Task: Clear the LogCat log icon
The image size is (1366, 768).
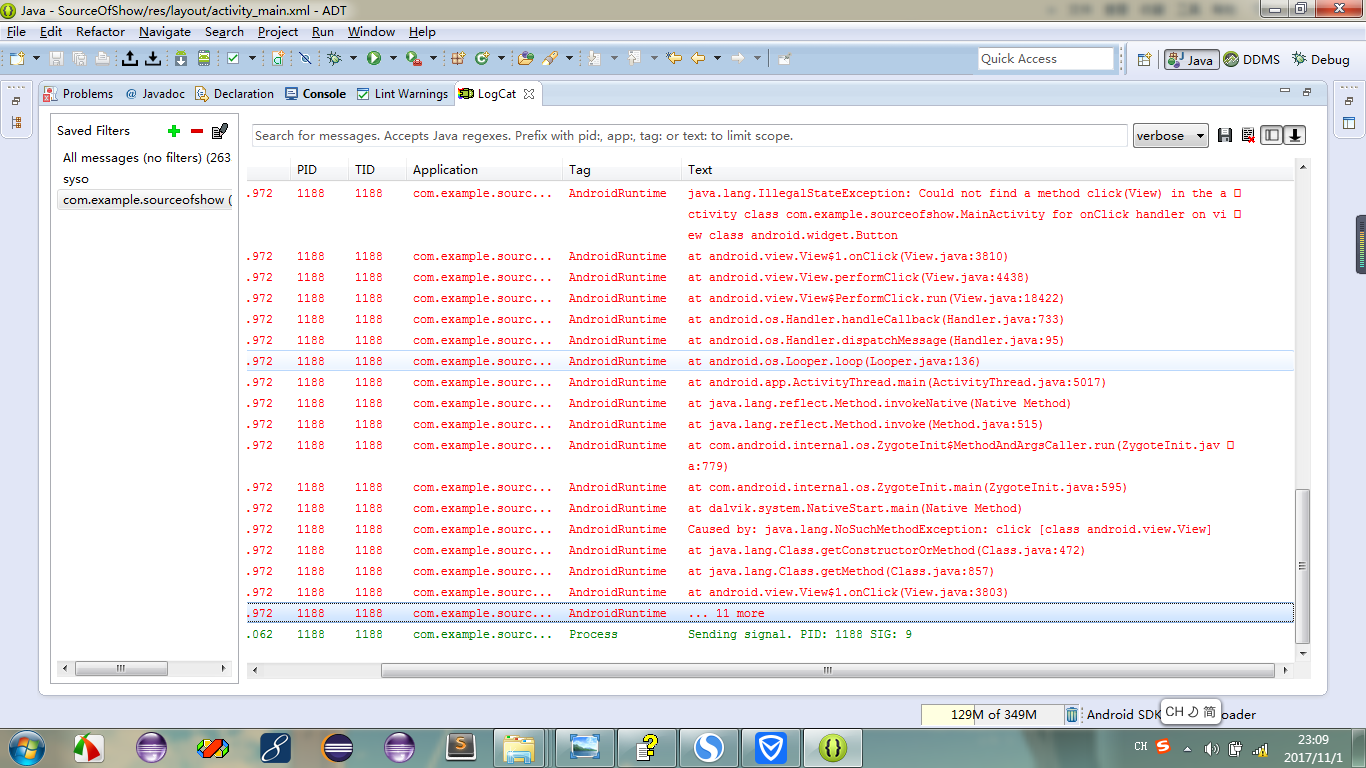Action: 1248,136
